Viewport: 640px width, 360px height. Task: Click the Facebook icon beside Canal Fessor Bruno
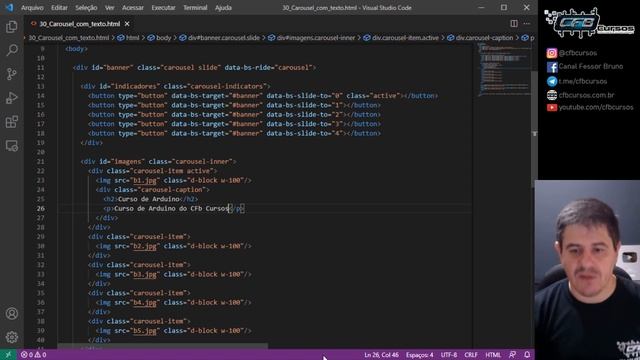pos(552,67)
